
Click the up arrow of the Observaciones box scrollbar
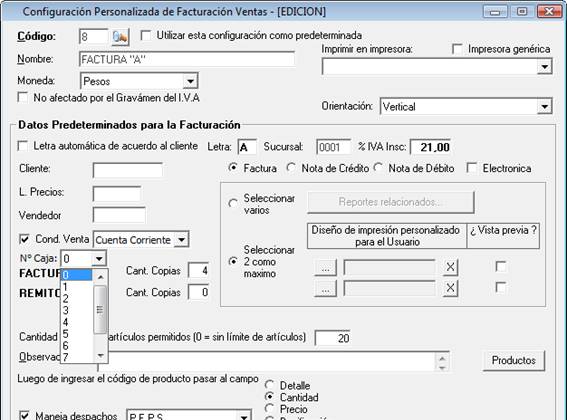coord(442,358)
